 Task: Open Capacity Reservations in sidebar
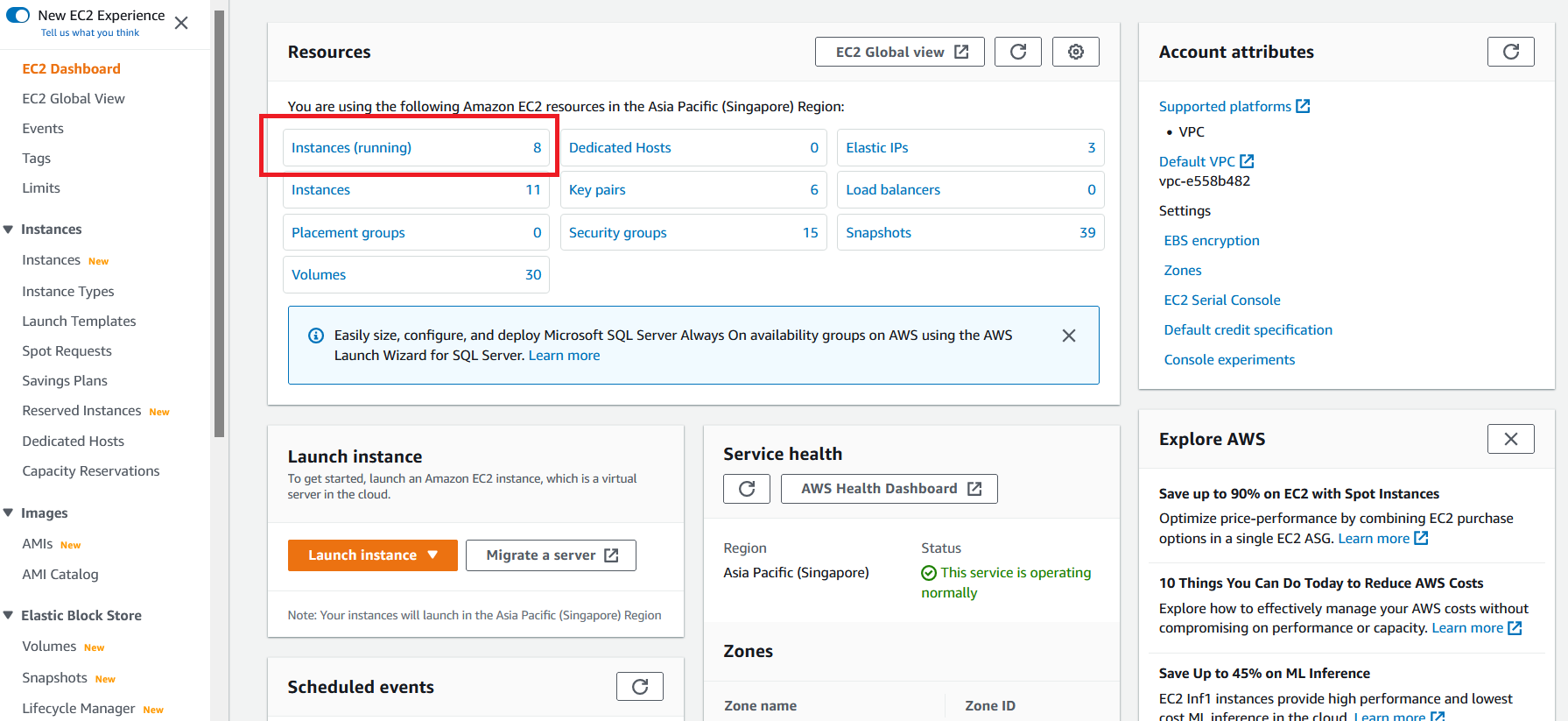click(x=91, y=471)
